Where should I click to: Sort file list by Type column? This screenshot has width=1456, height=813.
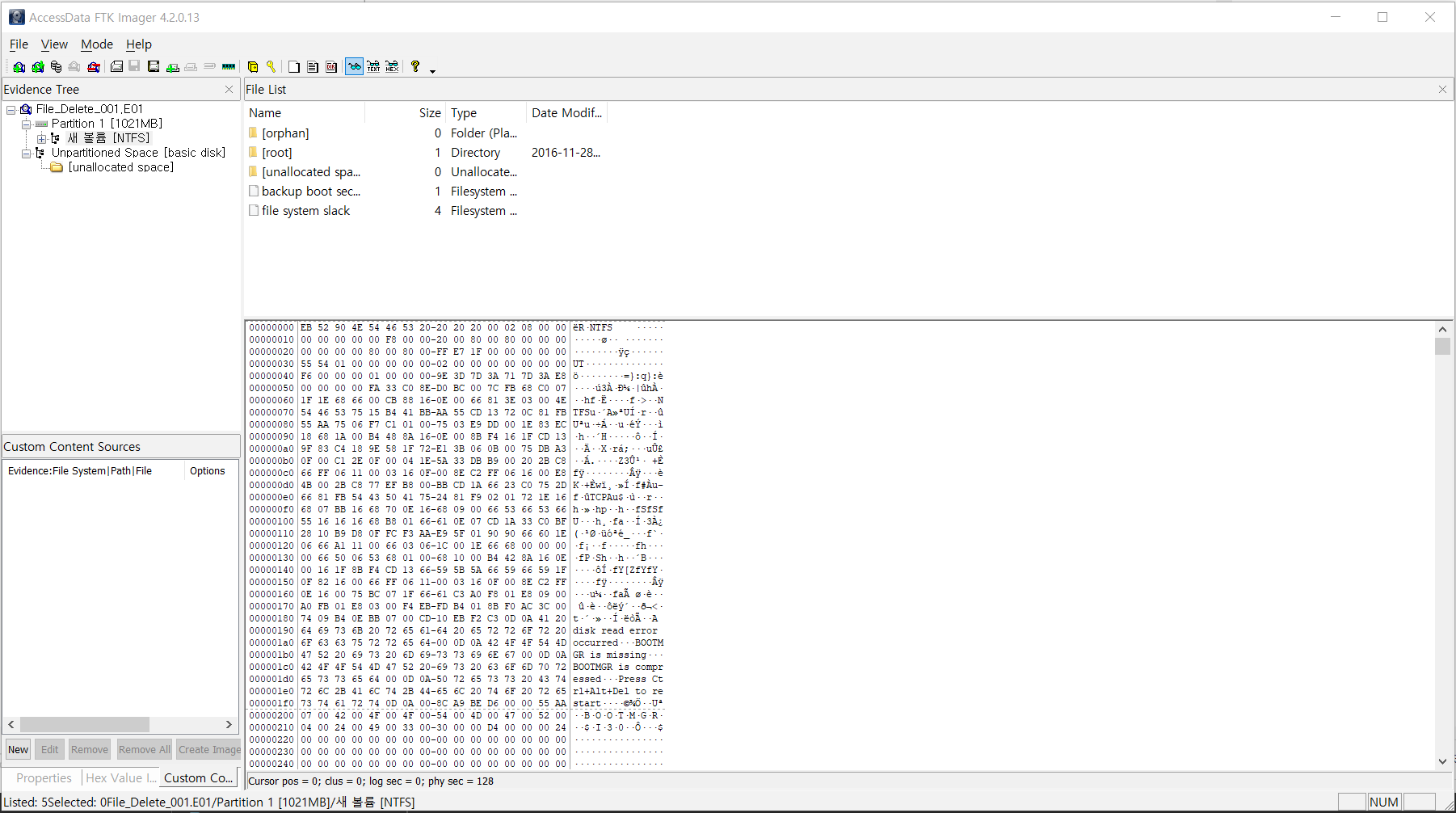pos(486,113)
